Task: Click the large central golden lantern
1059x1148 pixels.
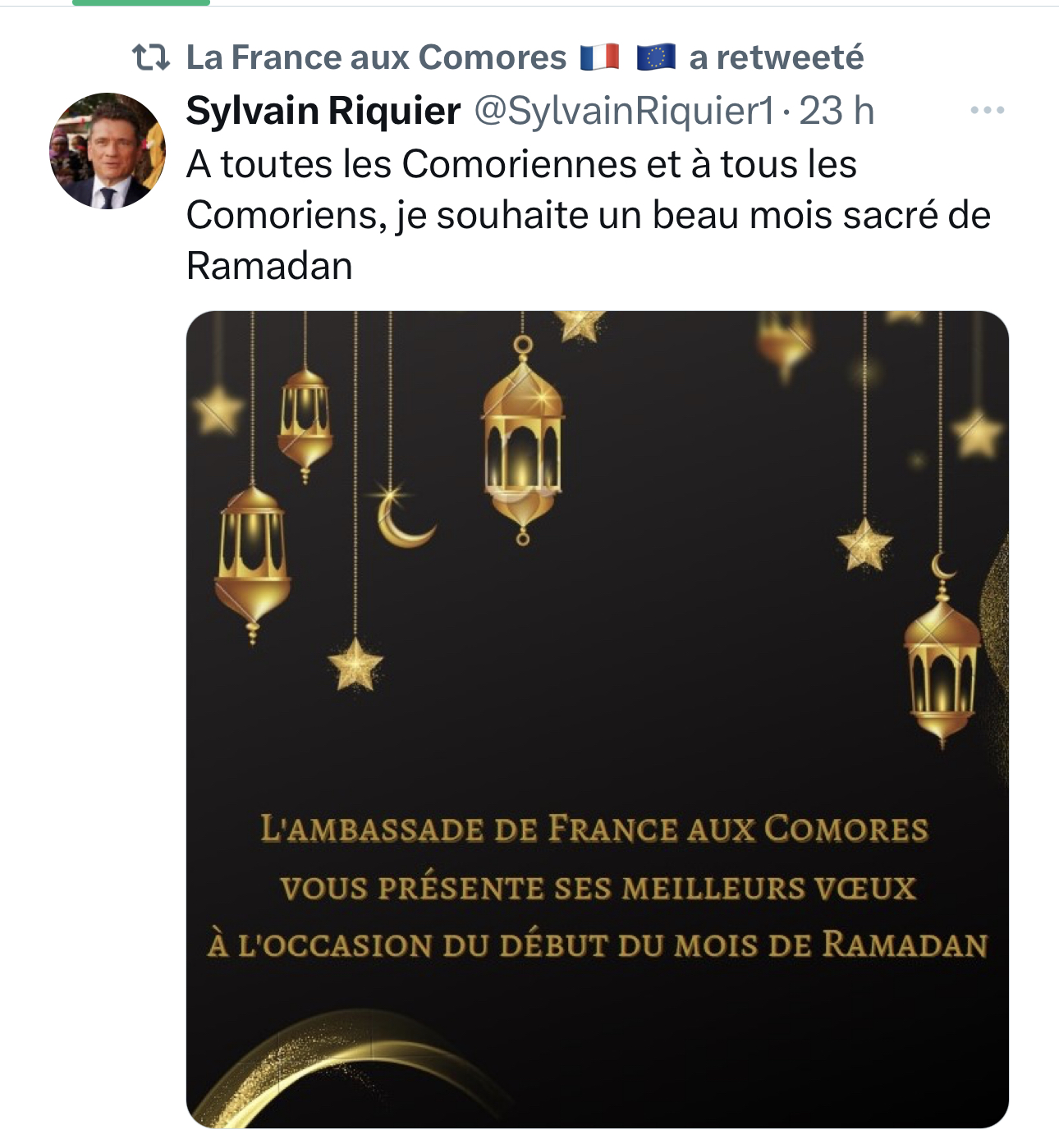Action: 523,443
